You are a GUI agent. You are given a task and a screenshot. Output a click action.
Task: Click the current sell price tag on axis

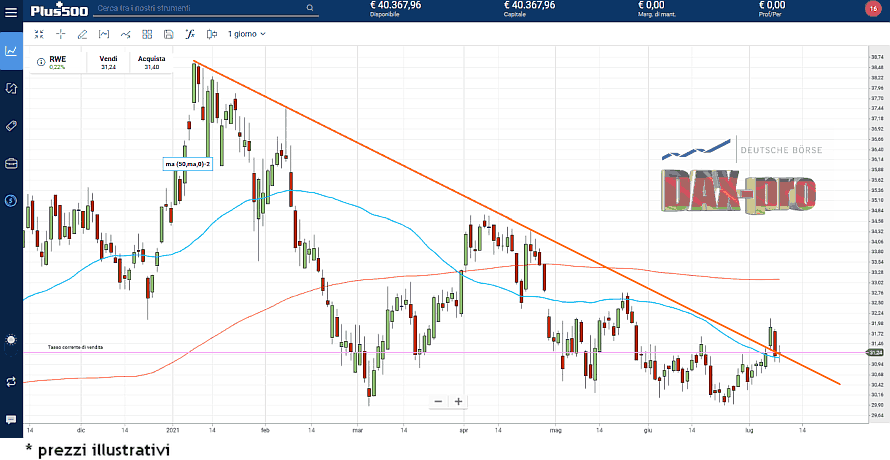point(876,353)
